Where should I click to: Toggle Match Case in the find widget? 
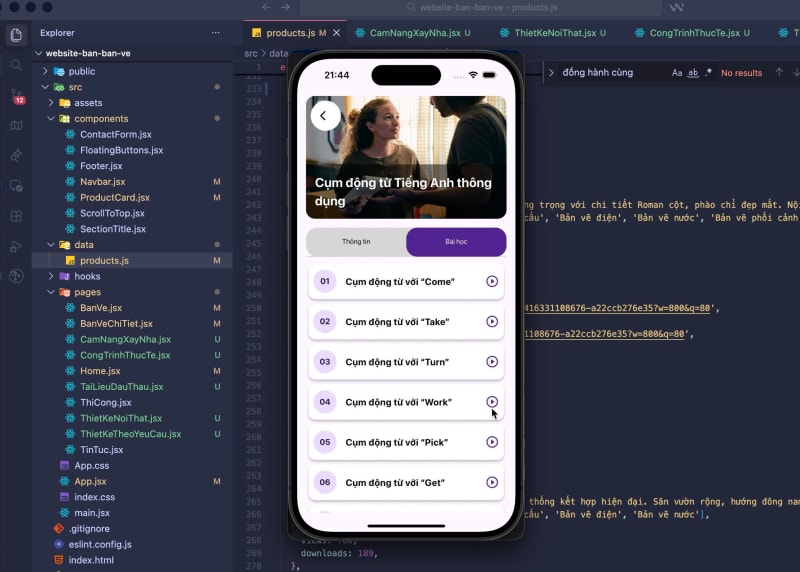click(677, 73)
